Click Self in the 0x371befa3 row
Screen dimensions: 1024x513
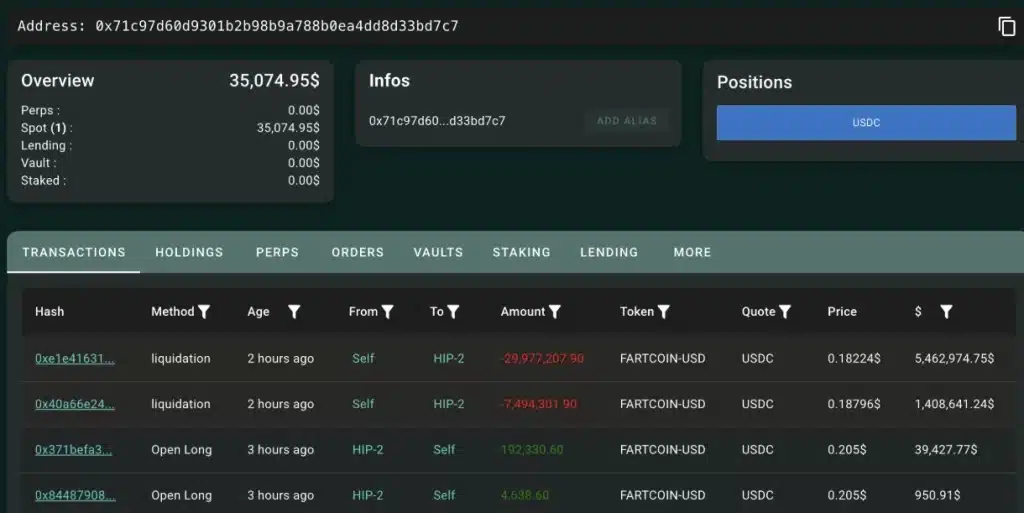(x=444, y=450)
